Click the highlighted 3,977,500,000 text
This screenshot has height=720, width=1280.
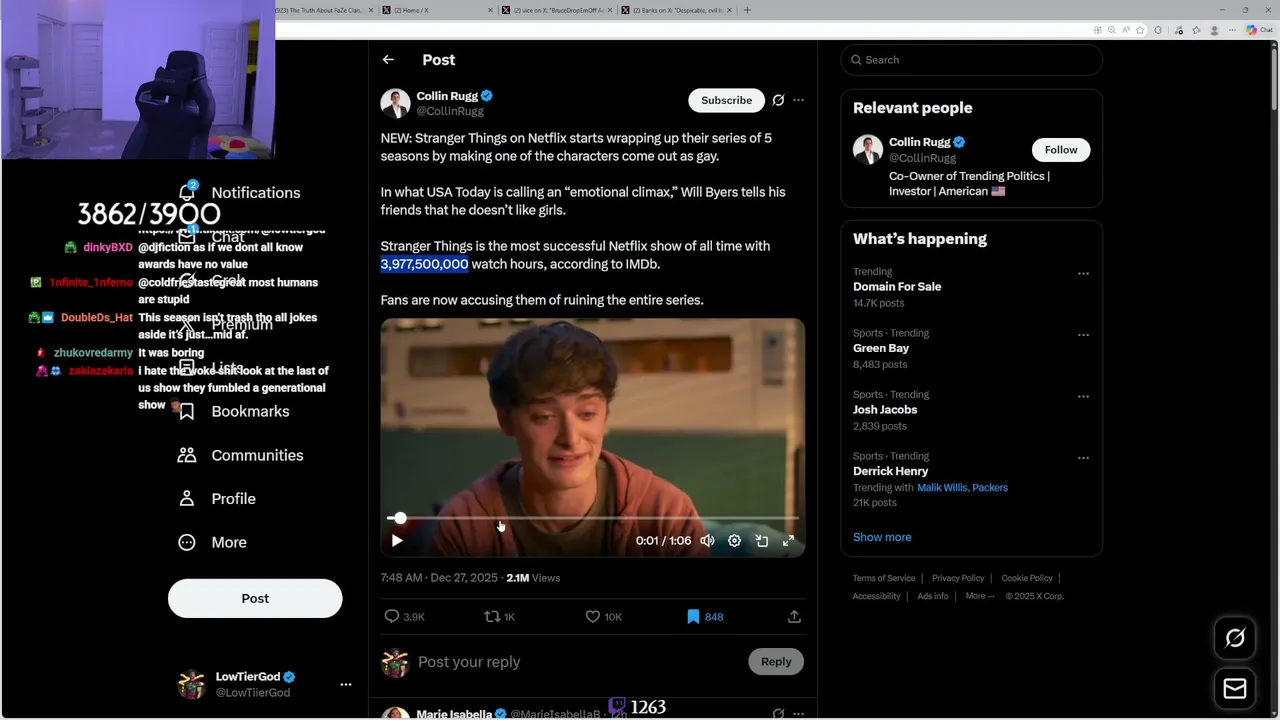tap(424, 264)
